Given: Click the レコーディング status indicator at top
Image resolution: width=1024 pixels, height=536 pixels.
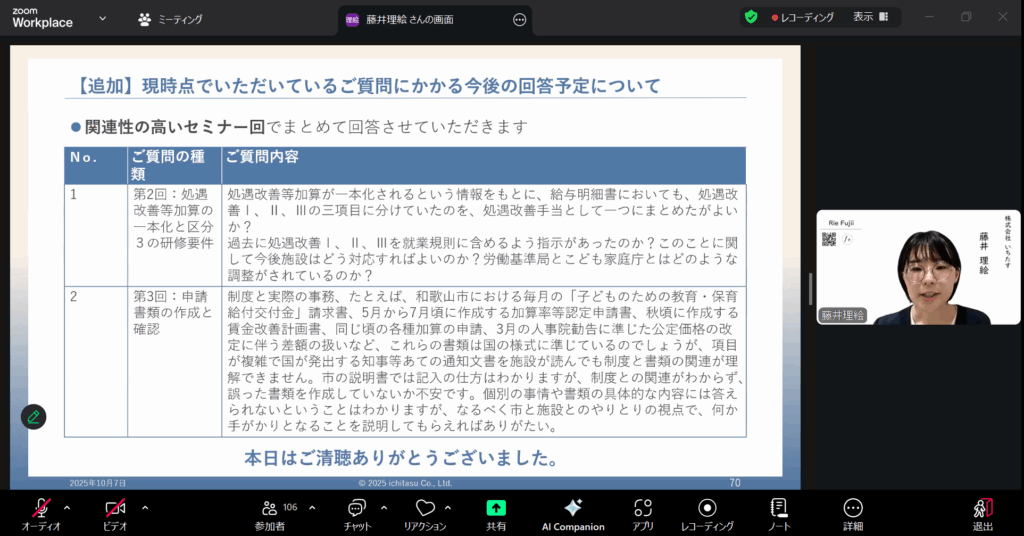Looking at the screenshot, I should point(803,18).
